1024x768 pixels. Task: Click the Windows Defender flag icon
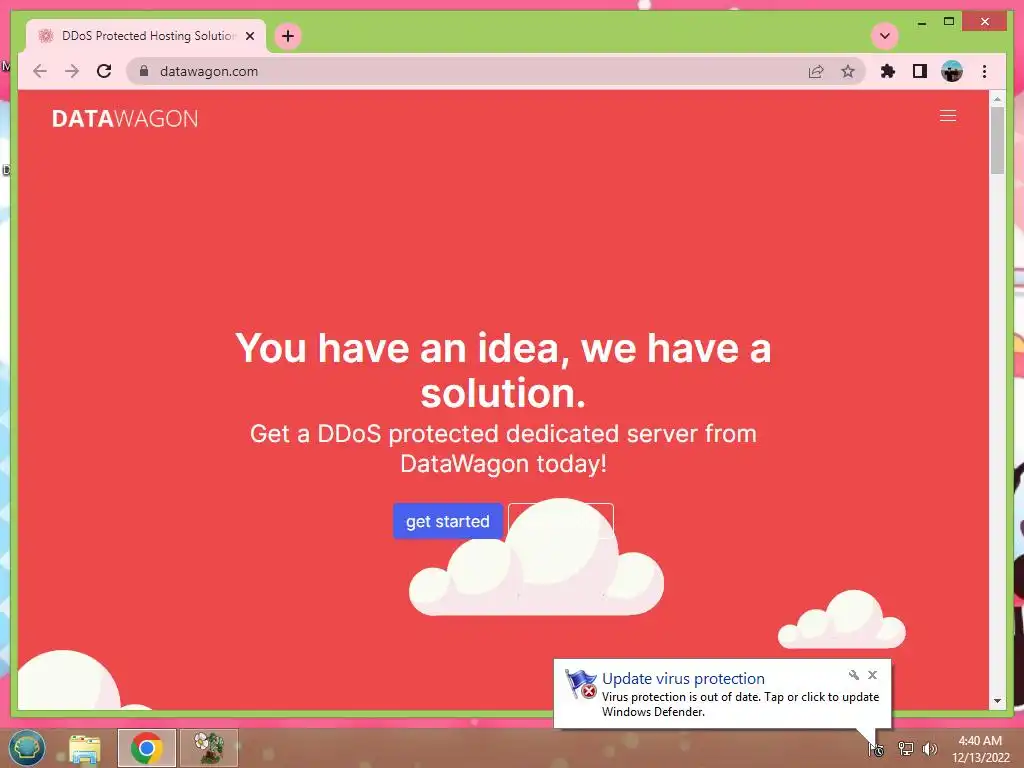pyautogui.click(x=581, y=684)
